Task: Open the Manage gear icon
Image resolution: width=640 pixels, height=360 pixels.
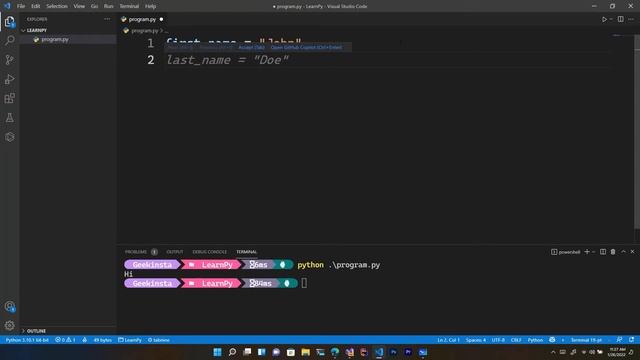Action: [x=9, y=325]
